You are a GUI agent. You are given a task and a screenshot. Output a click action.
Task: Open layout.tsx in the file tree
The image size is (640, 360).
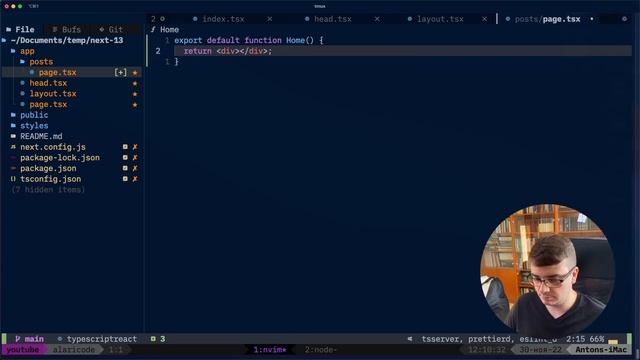[53, 93]
